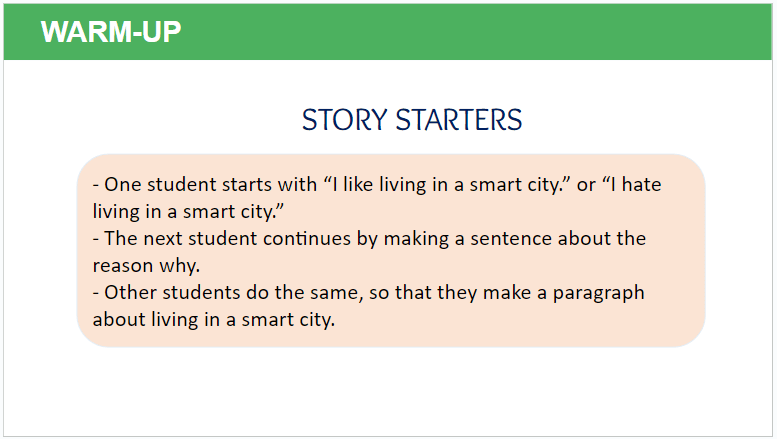Click the word "continues" in the second bullet
The height and width of the screenshot is (439, 777).
click(x=300, y=239)
